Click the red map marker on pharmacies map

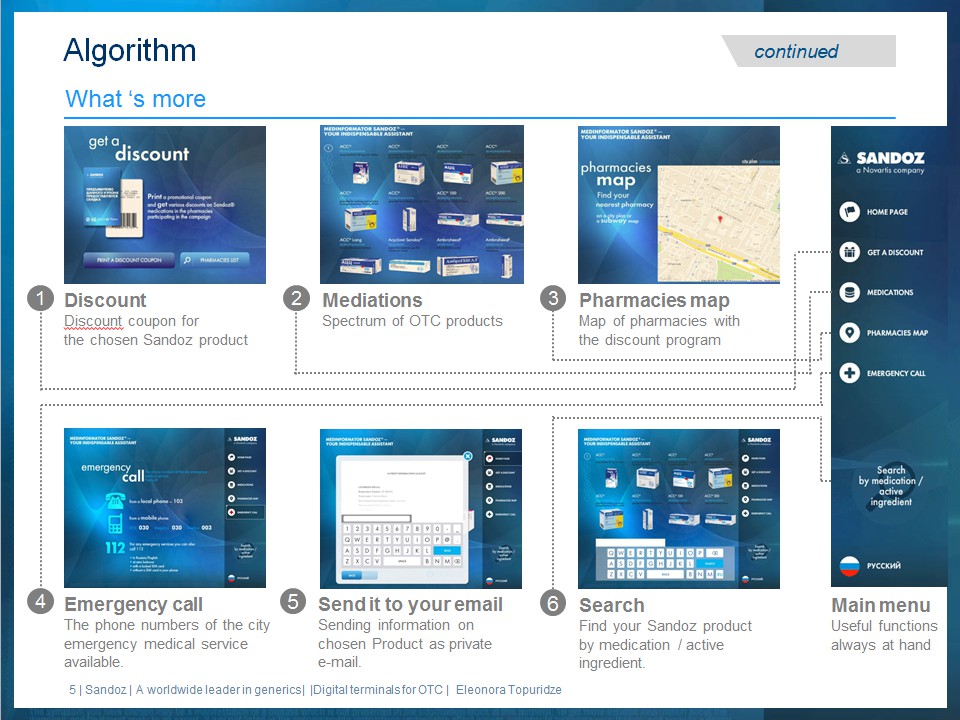click(x=720, y=219)
